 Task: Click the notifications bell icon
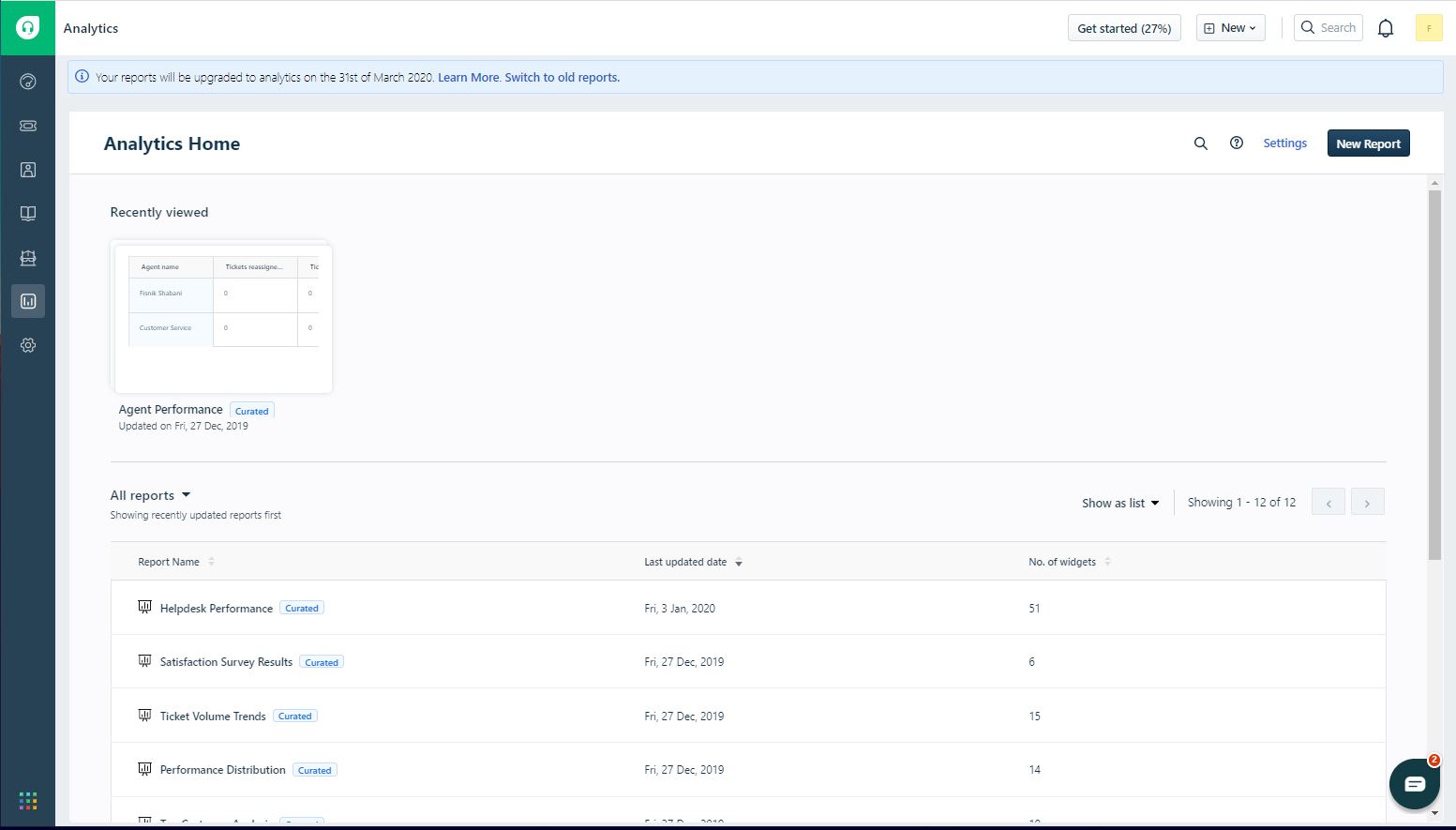pyautogui.click(x=1385, y=28)
